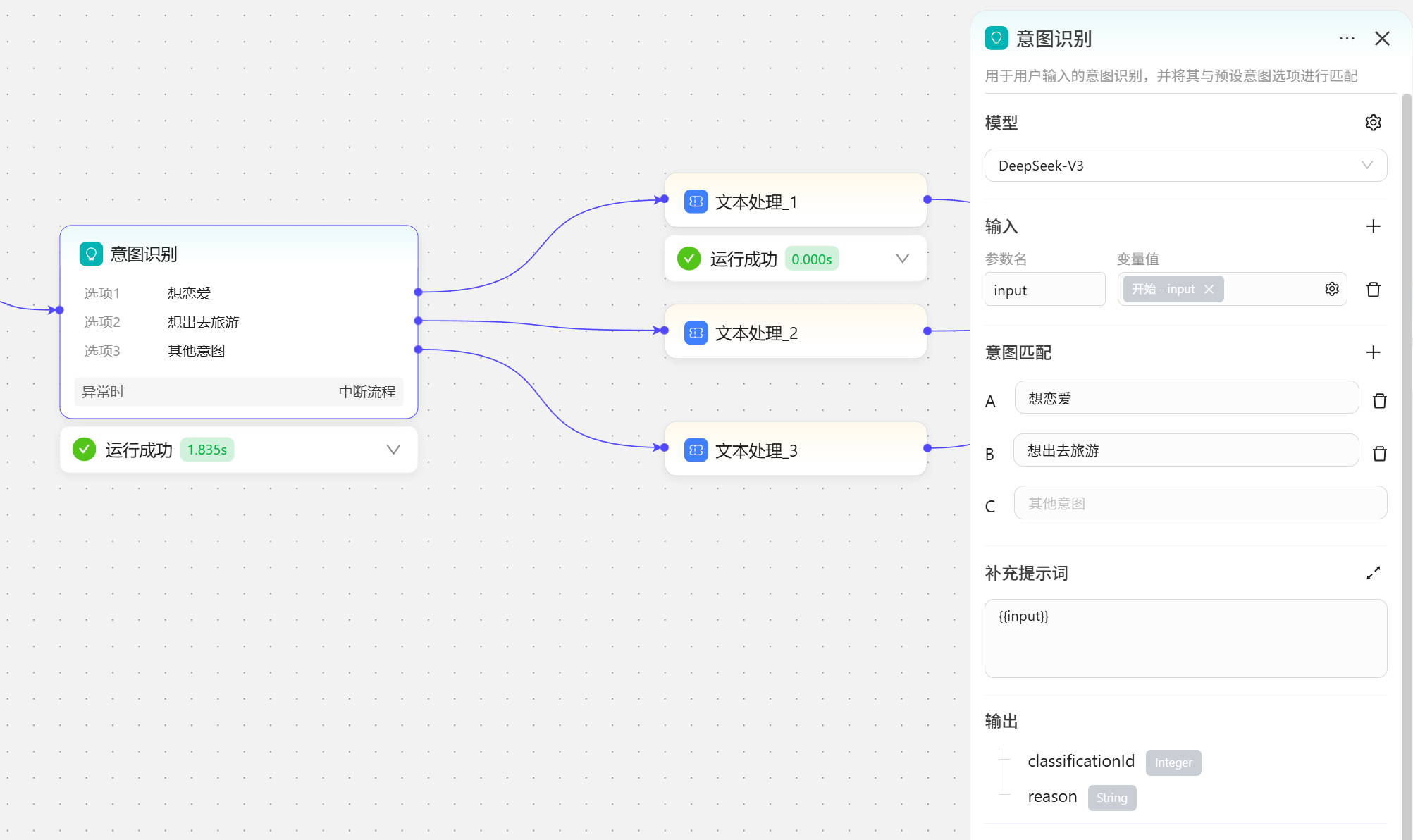Add a new input parameter
Image resolution: width=1413 pixels, height=840 pixels.
(1373, 226)
